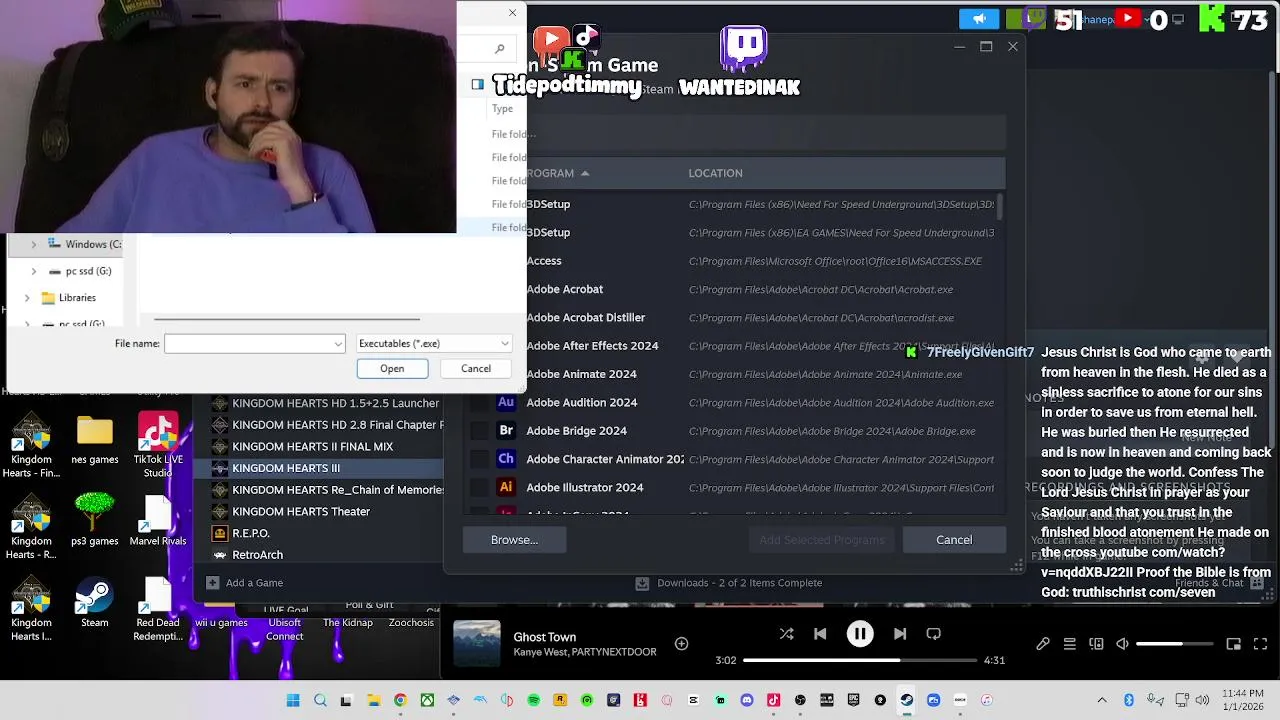
Task: Check the Adobe Illustrator 2024 checkbox
Action: (480, 487)
